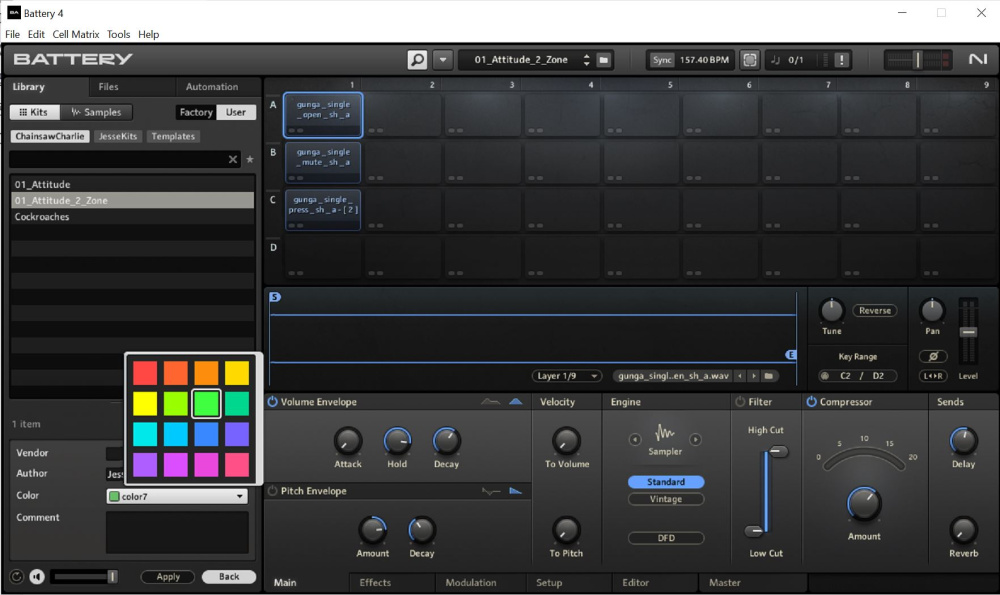Click the 157.40 BPM tempo field
The height and width of the screenshot is (595, 1000).
(704, 60)
